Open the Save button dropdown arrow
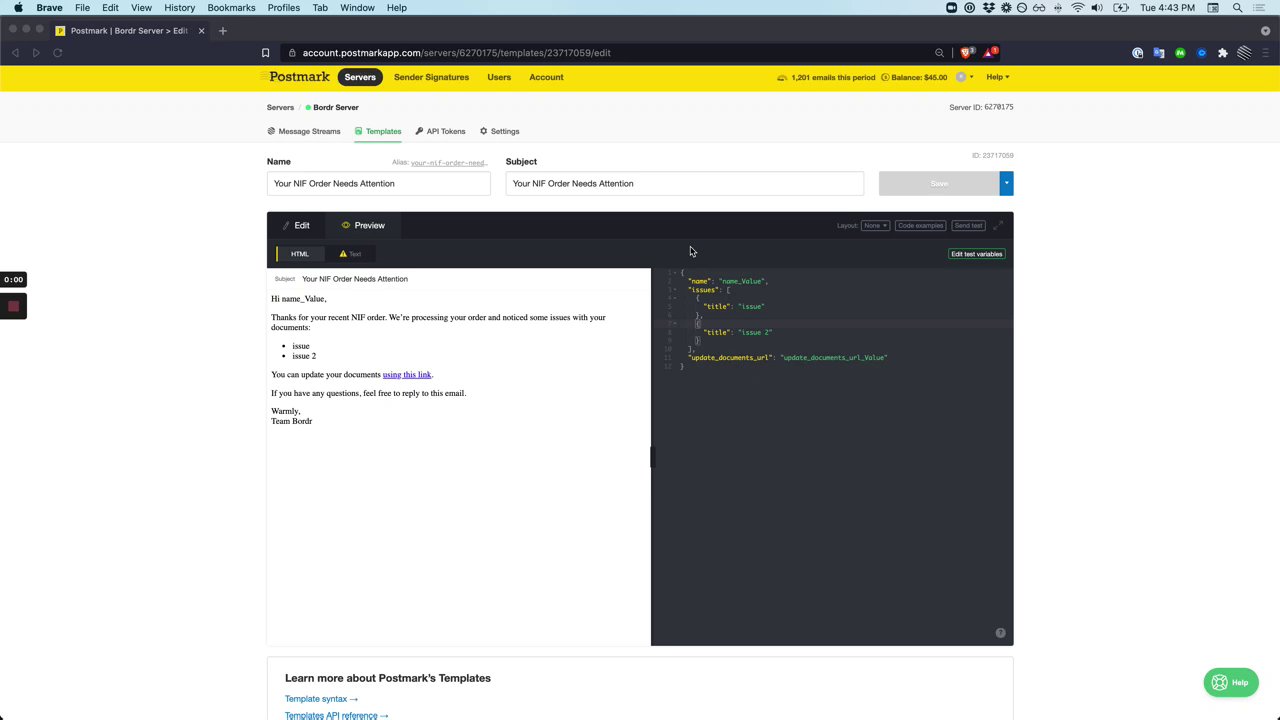 tap(1006, 183)
